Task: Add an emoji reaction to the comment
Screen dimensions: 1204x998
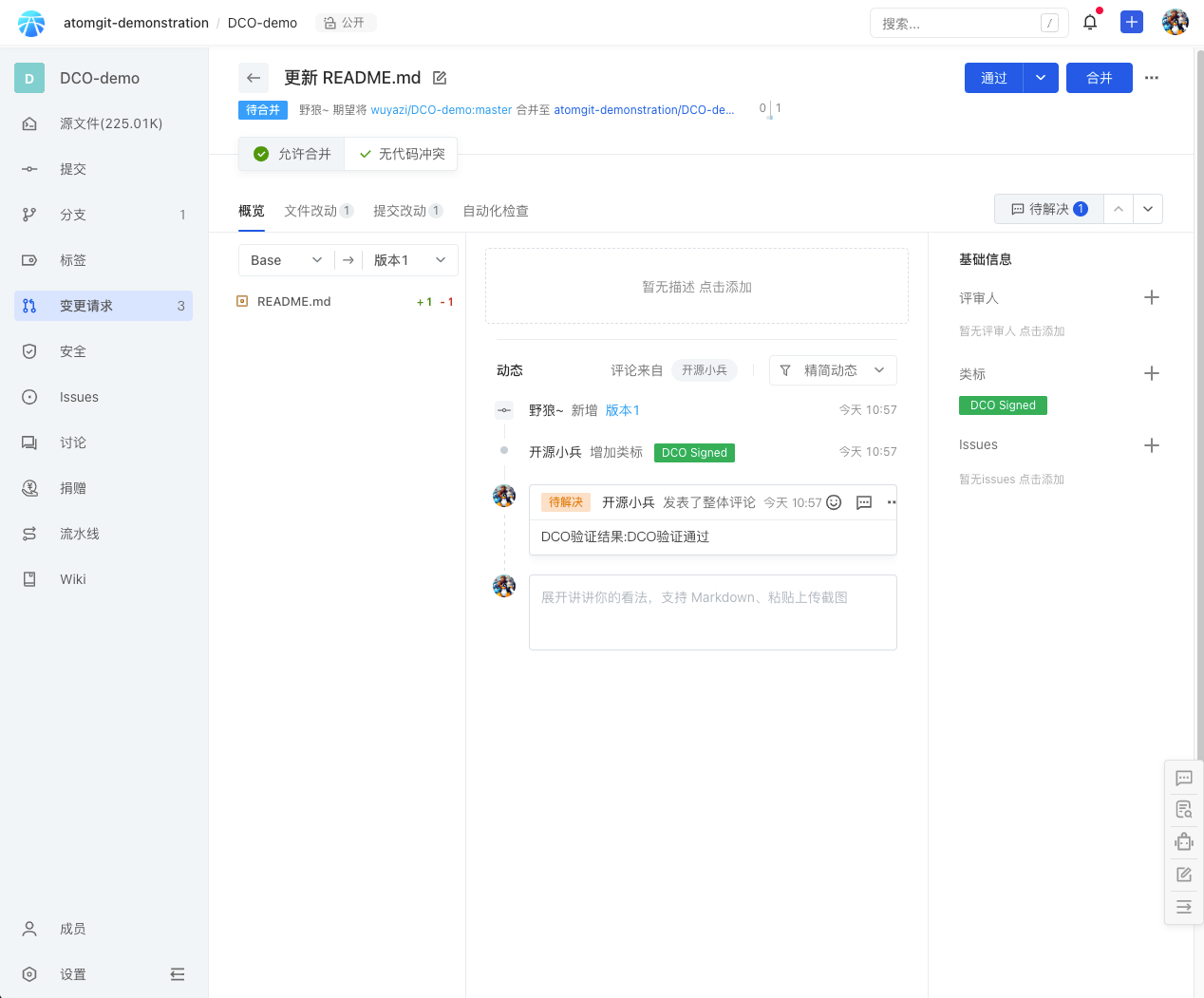Action: (x=834, y=502)
